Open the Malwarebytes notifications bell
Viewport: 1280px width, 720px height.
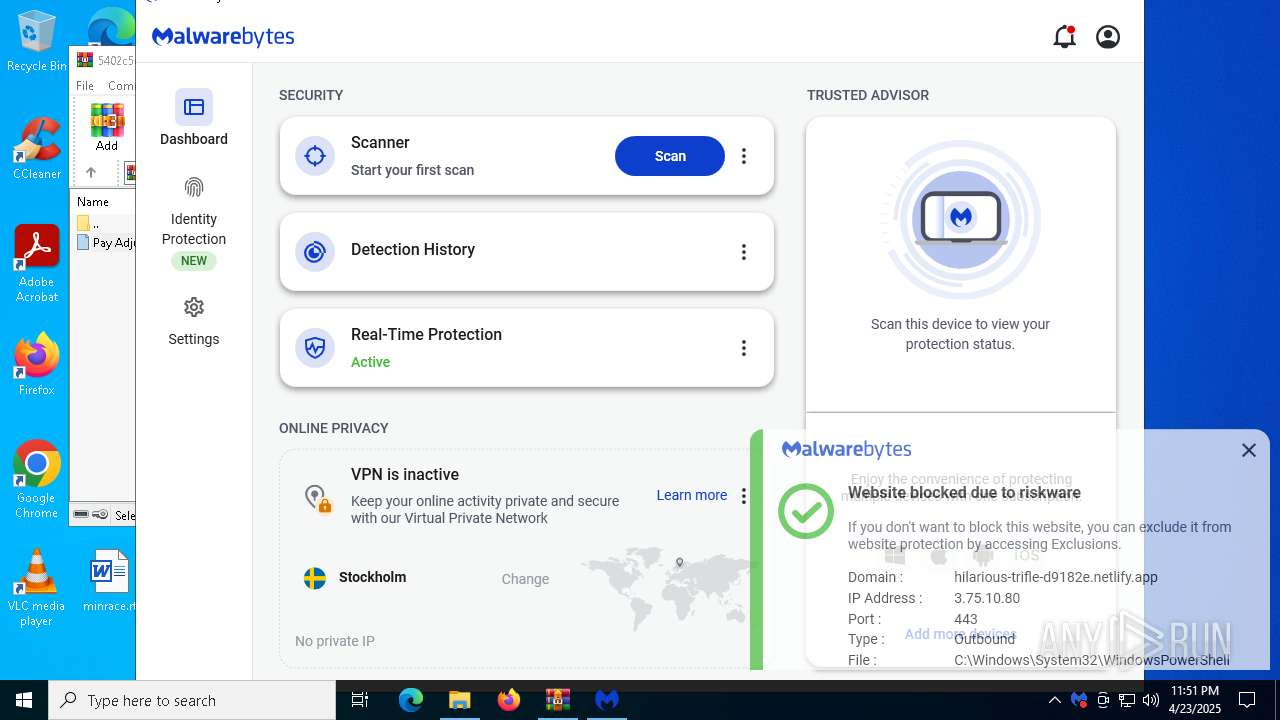[1065, 37]
